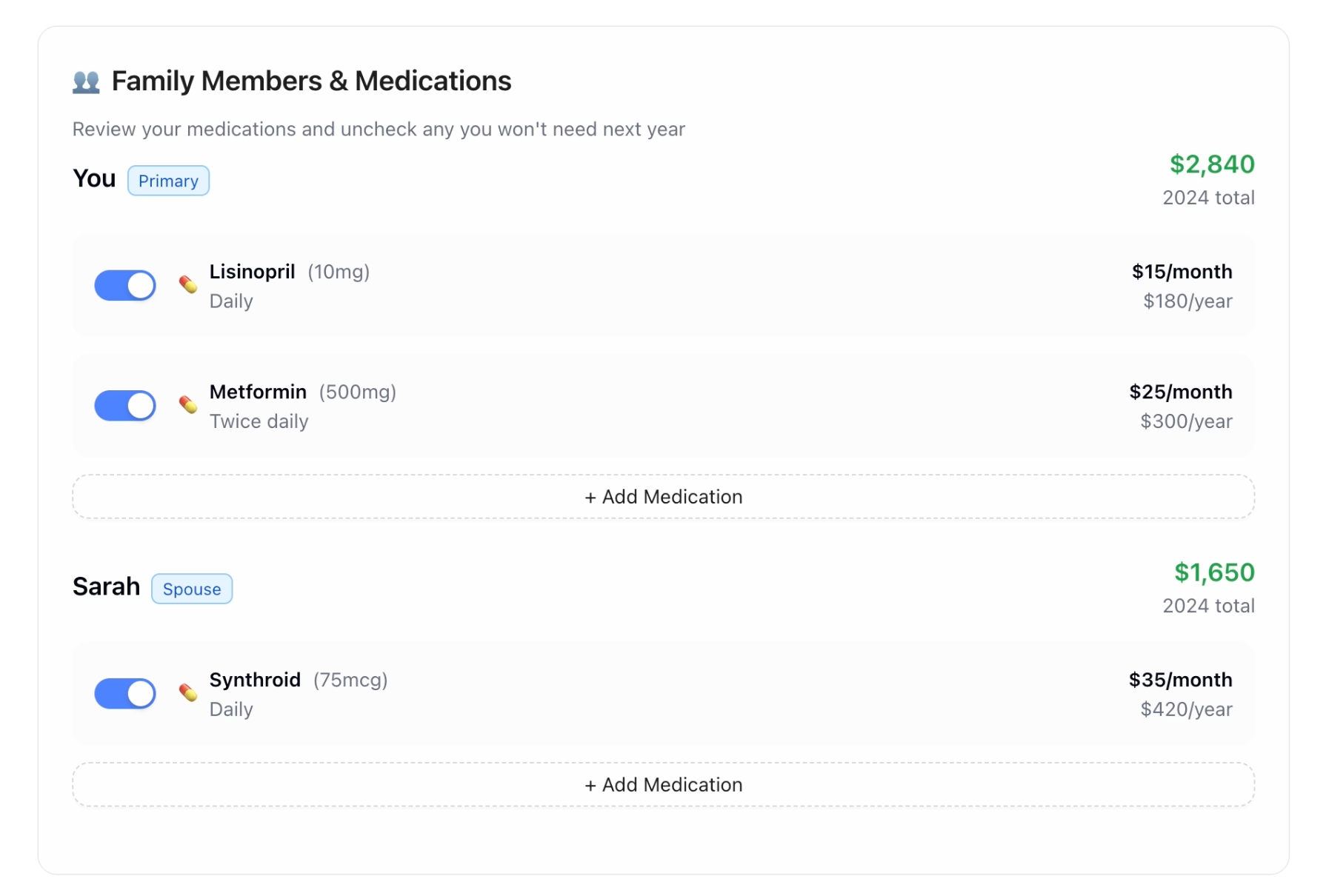Disable the Metformin medication toggle
1326x896 pixels.
(125, 406)
